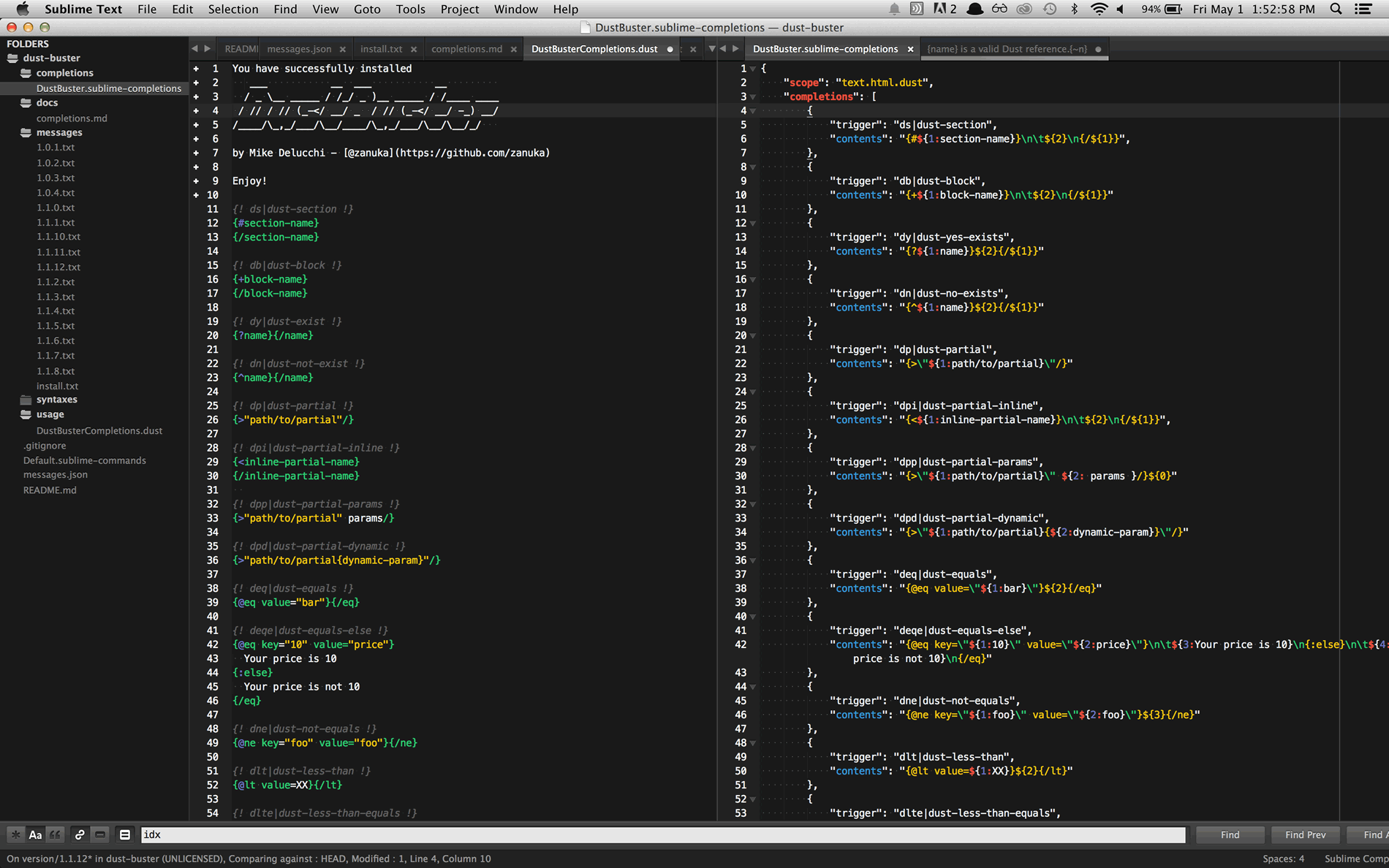Open DustBusterCompletions.dust in the sidebar
The image size is (1389, 868).
pos(99,431)
